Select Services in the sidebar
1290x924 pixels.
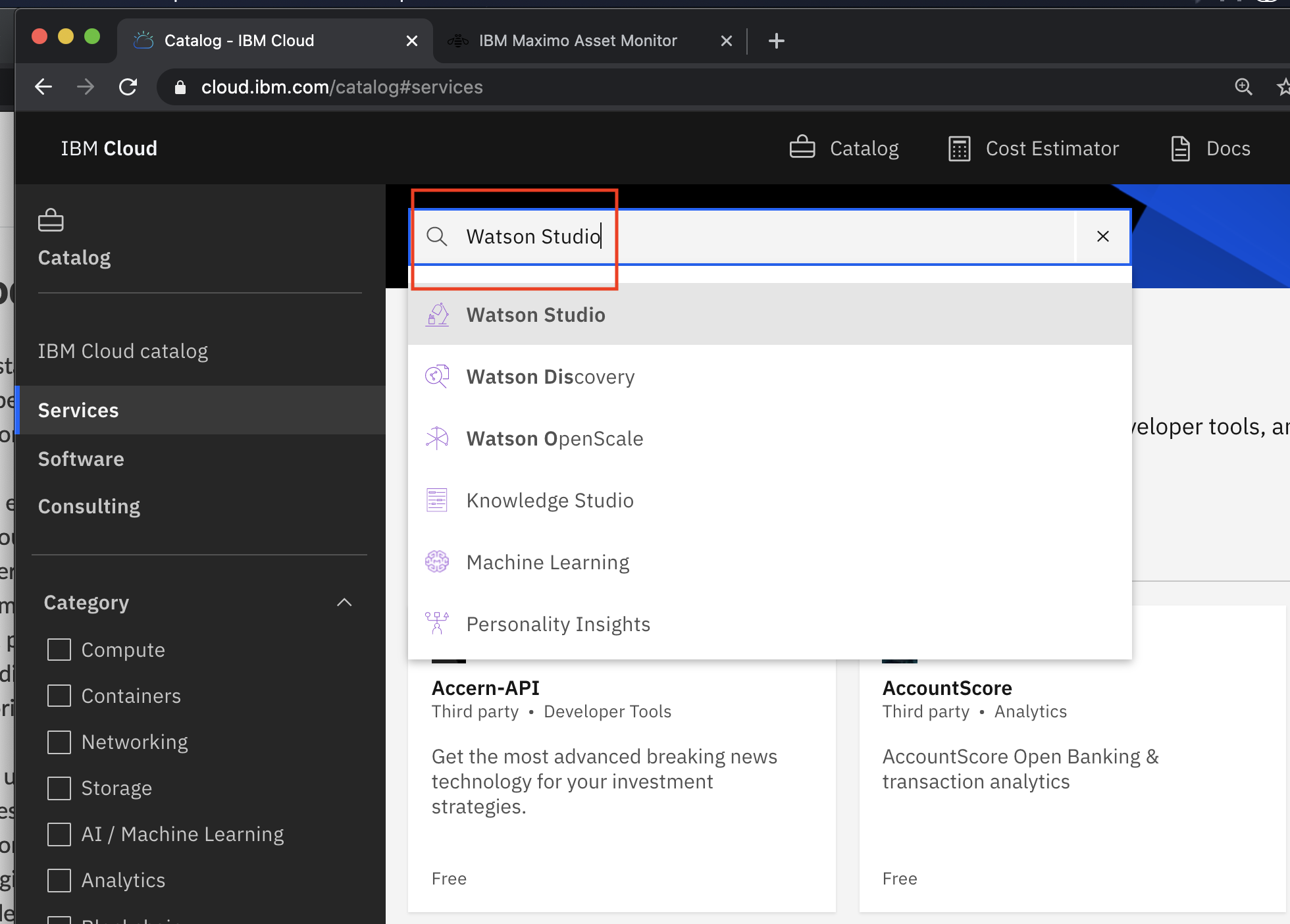tap(200, 410)
